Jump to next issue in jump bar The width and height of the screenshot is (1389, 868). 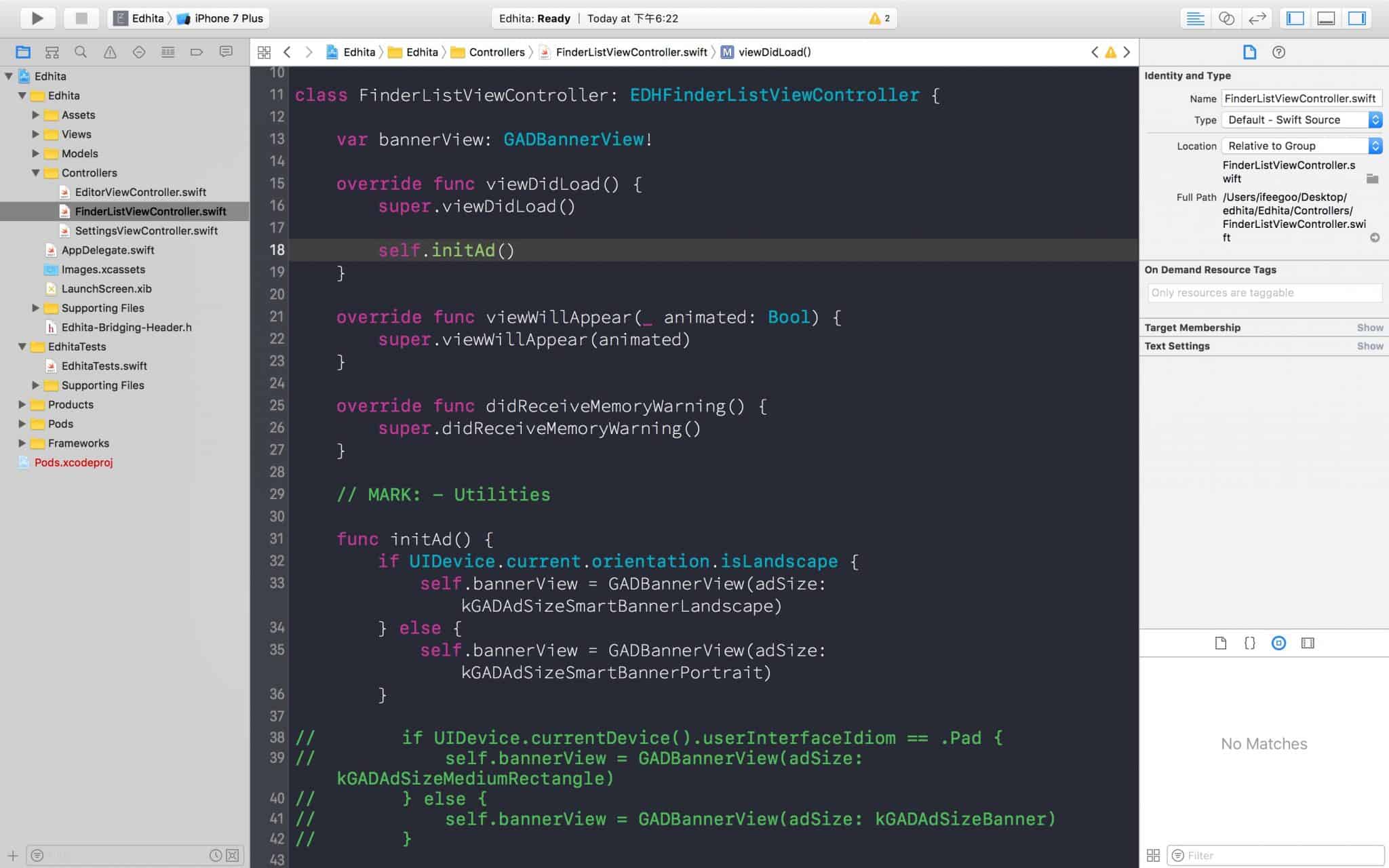click(1127, 52)
